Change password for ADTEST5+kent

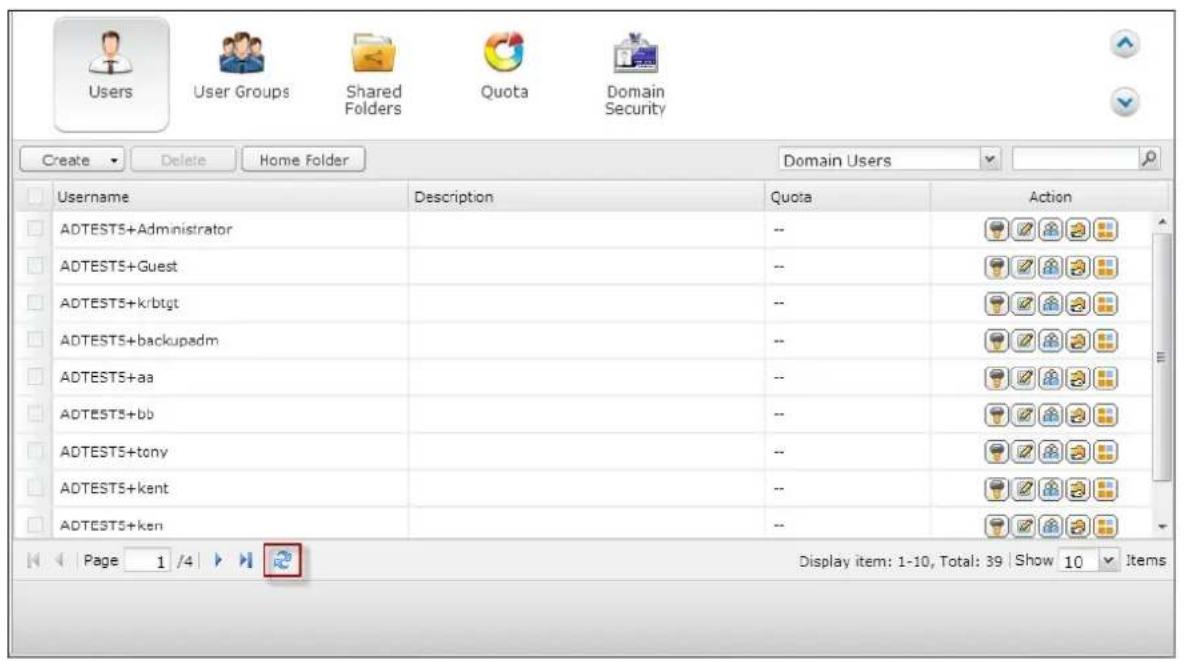[997, 488]
